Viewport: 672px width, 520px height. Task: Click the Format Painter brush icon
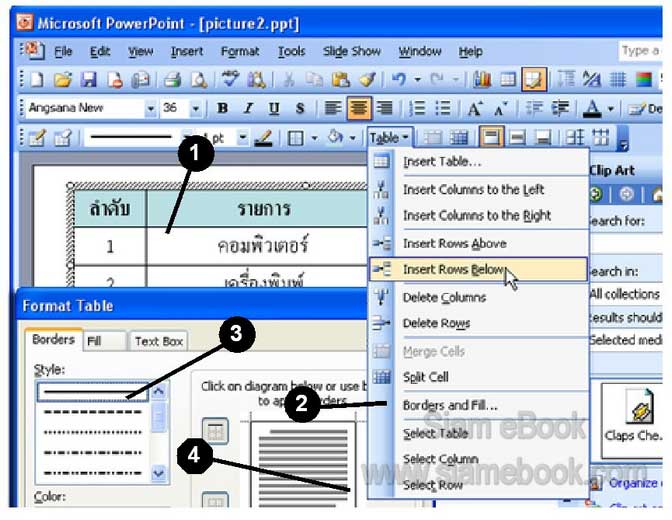pyautogui.click(x=367, y=80)
